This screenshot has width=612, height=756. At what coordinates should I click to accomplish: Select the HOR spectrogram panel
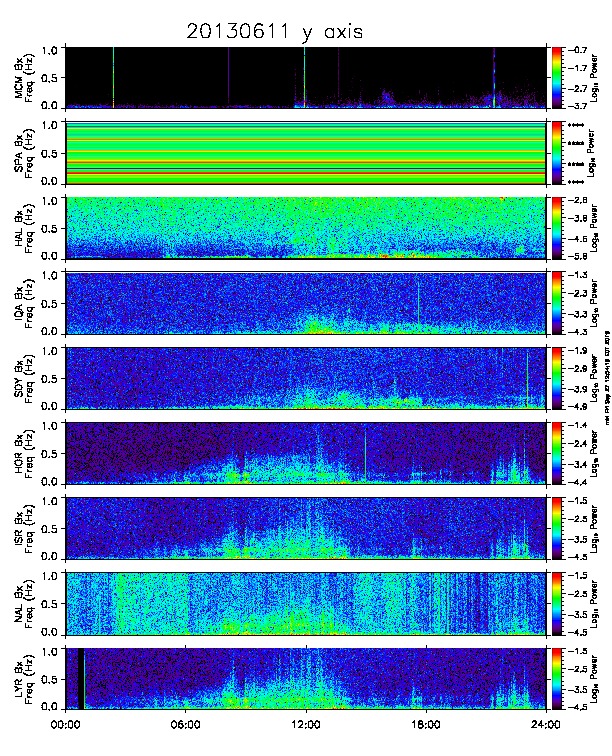(x=306, y=453)
